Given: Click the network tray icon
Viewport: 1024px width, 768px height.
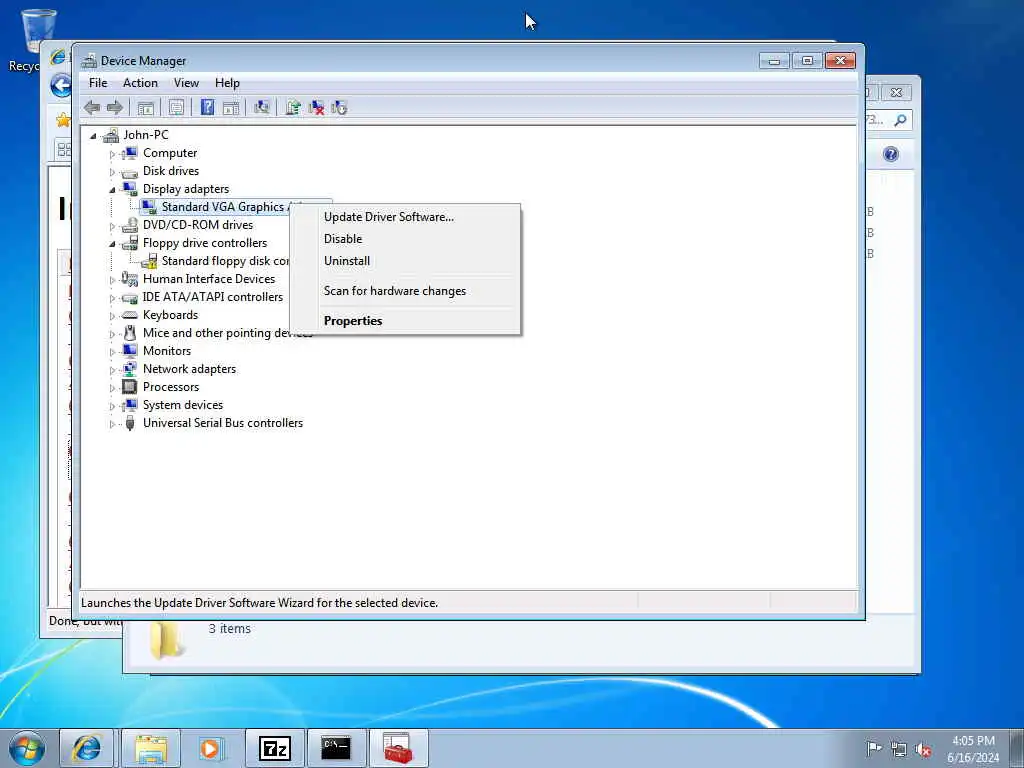Looking at the screenshot, I should click(x=899, y=750).
